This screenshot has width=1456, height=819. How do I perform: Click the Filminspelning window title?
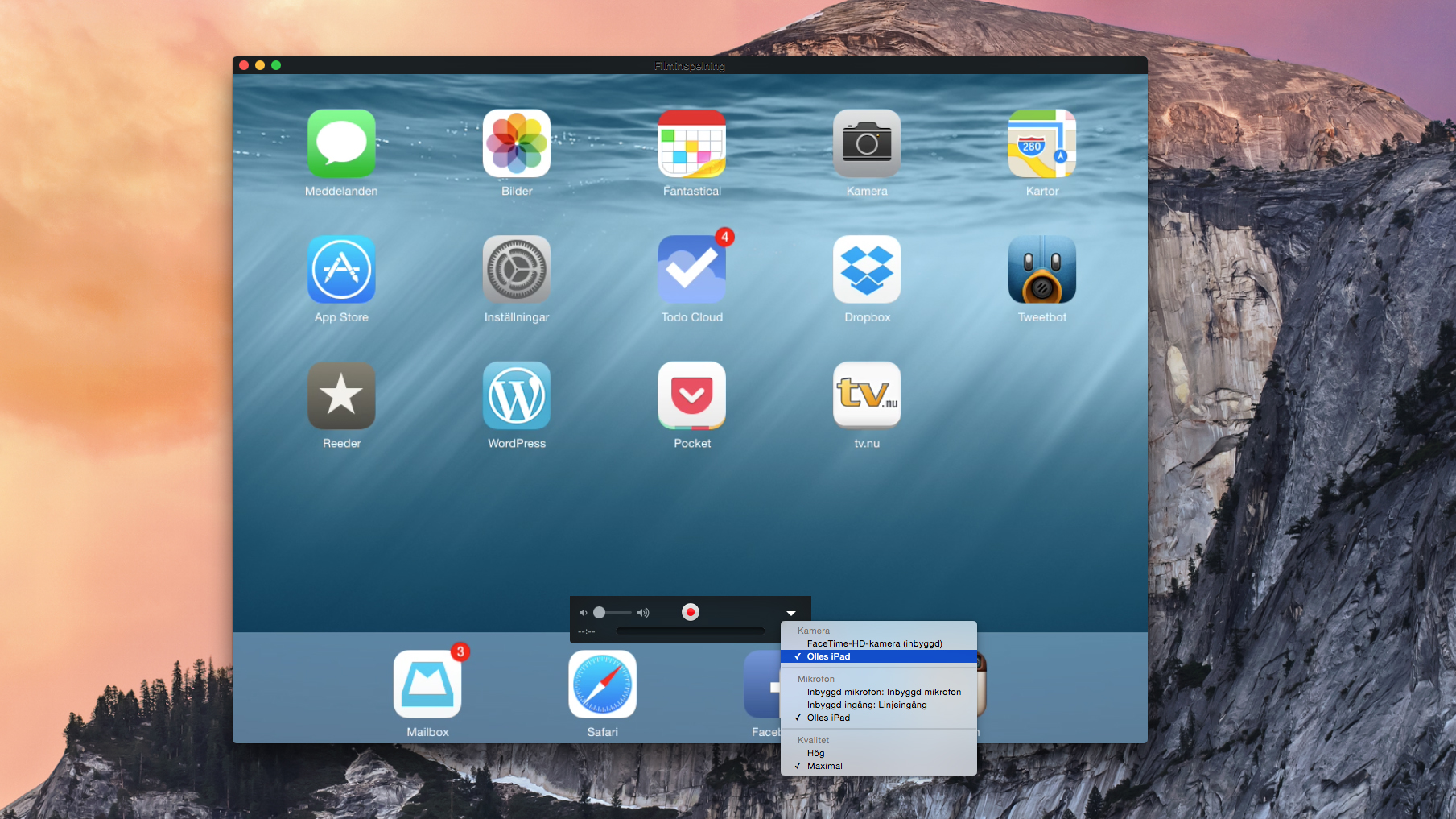[690, 66]
